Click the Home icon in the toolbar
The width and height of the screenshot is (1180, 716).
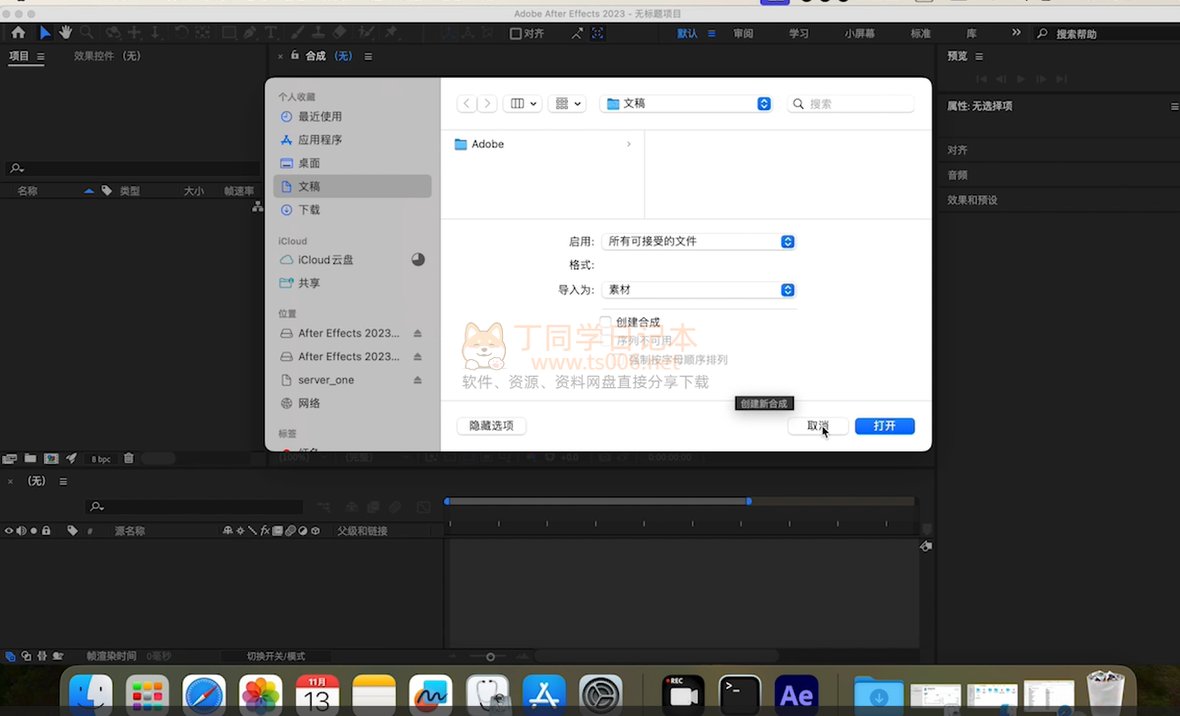click(18, 33)
